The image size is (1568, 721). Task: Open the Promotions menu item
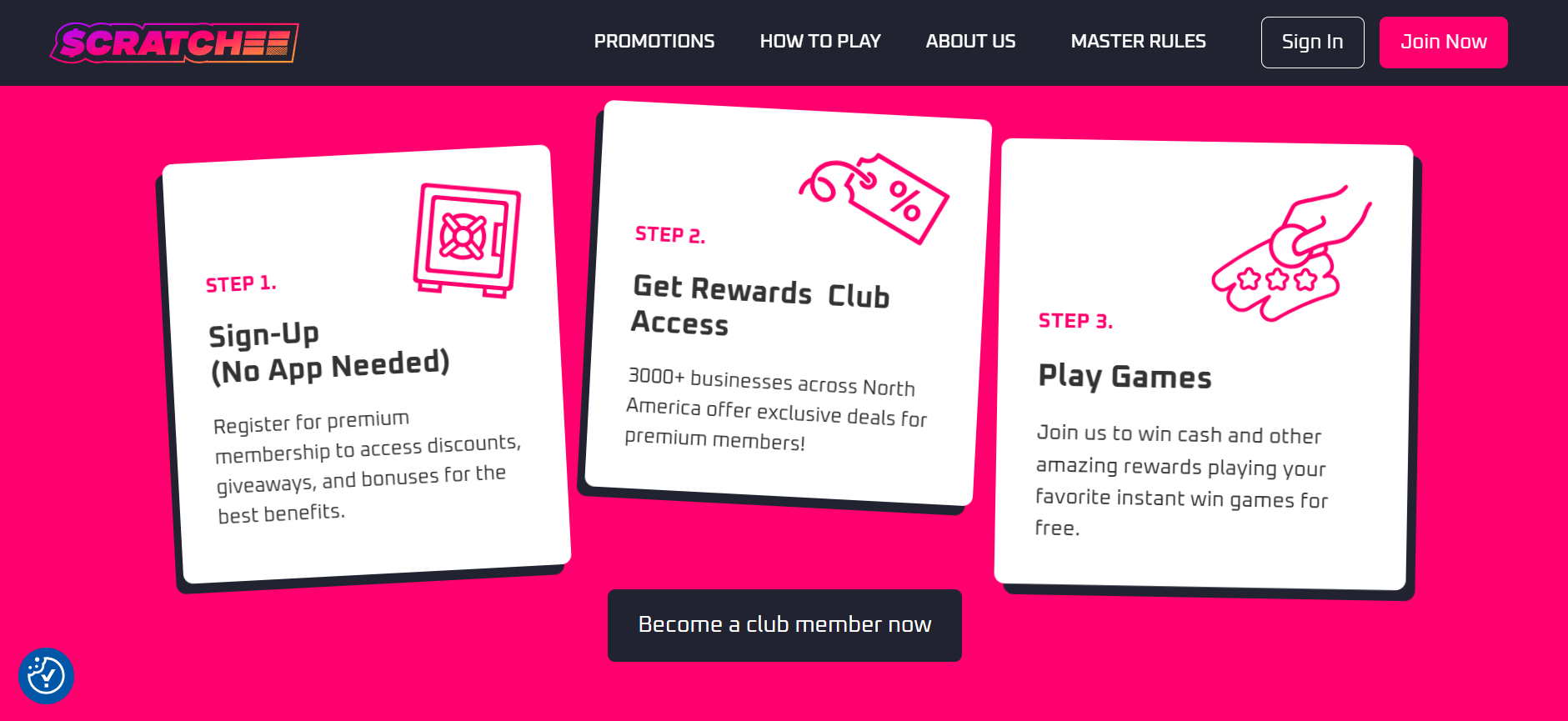pyautogui.click(x=654, y=42)
